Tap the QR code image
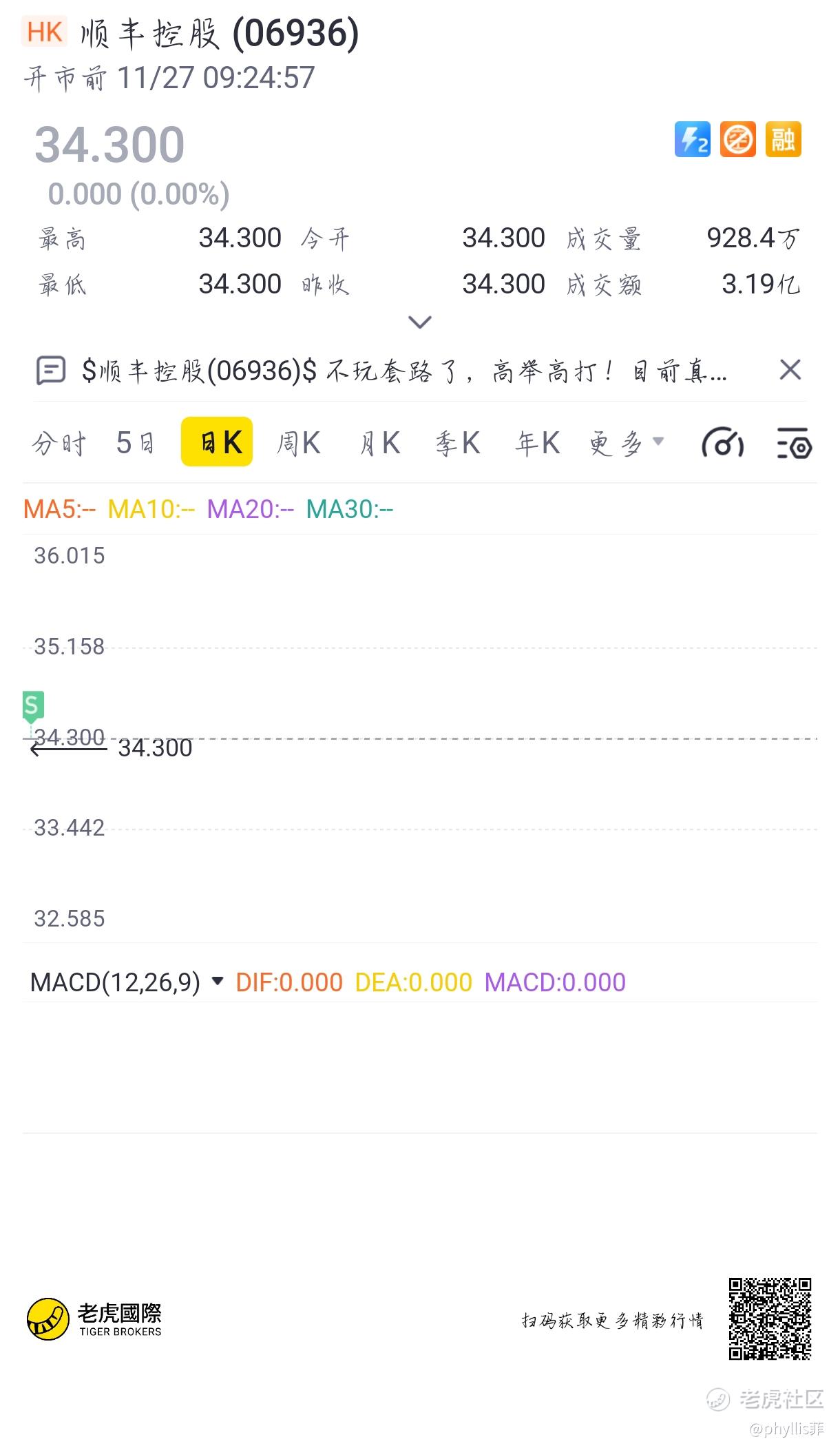The height and width of the screenshot is (1448, 840). tap(770, 1319)
